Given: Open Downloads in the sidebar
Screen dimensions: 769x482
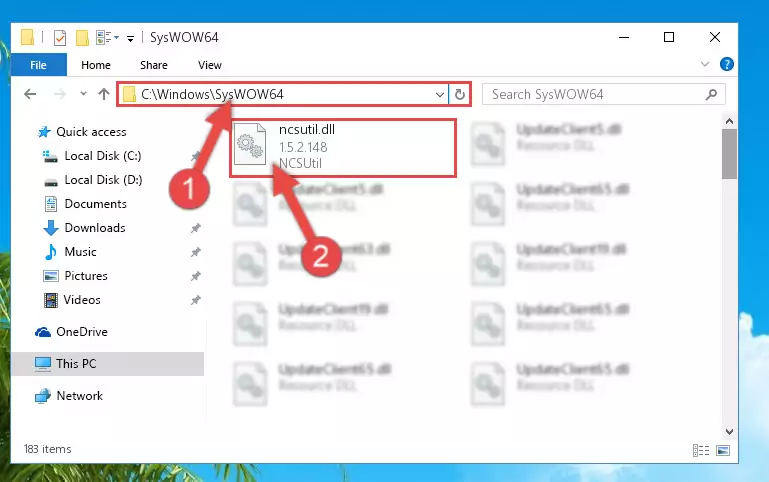Looking at the screenshot, I should click(x=95, y=228).
